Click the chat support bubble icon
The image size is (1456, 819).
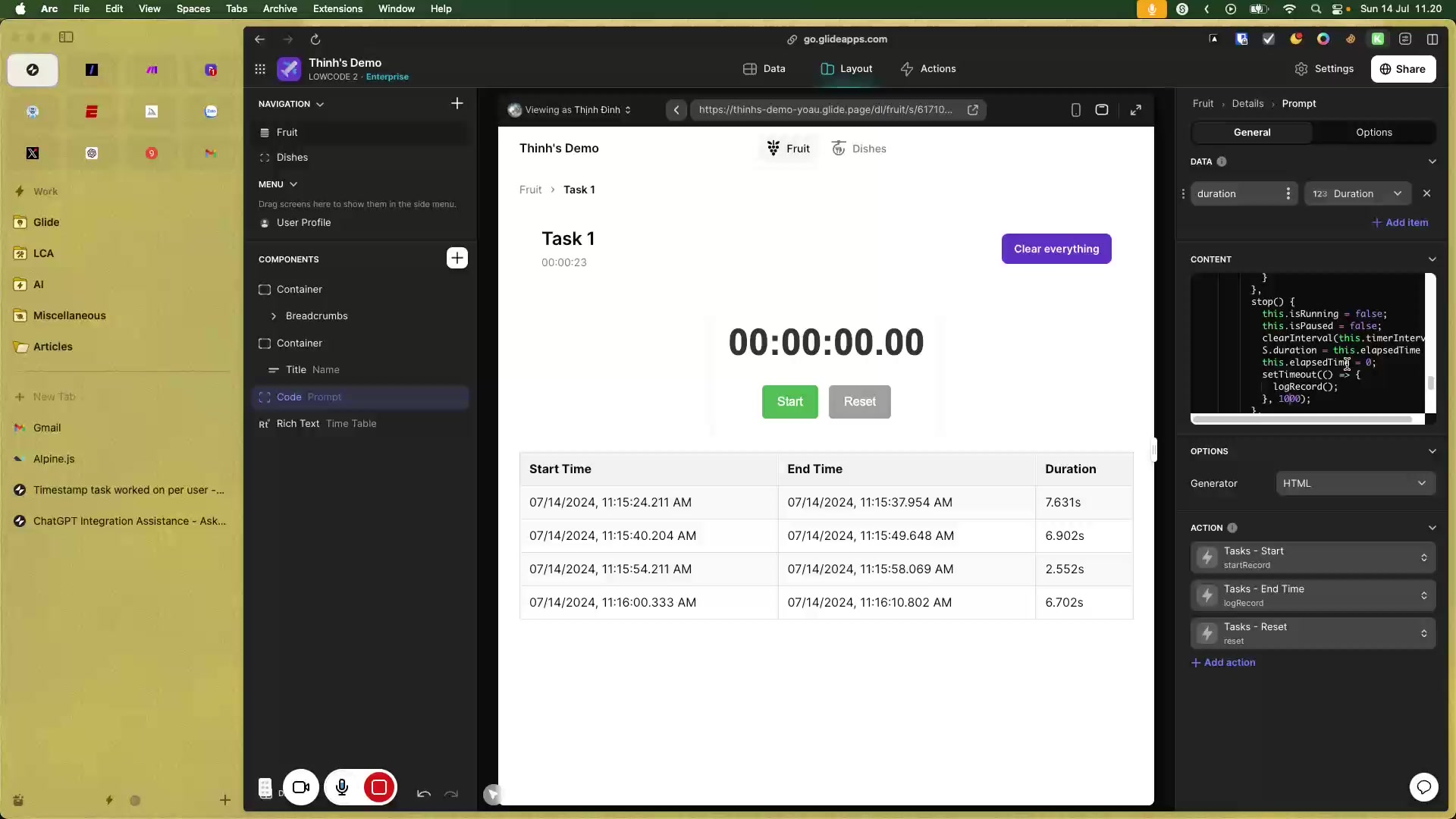(1423, 787)
